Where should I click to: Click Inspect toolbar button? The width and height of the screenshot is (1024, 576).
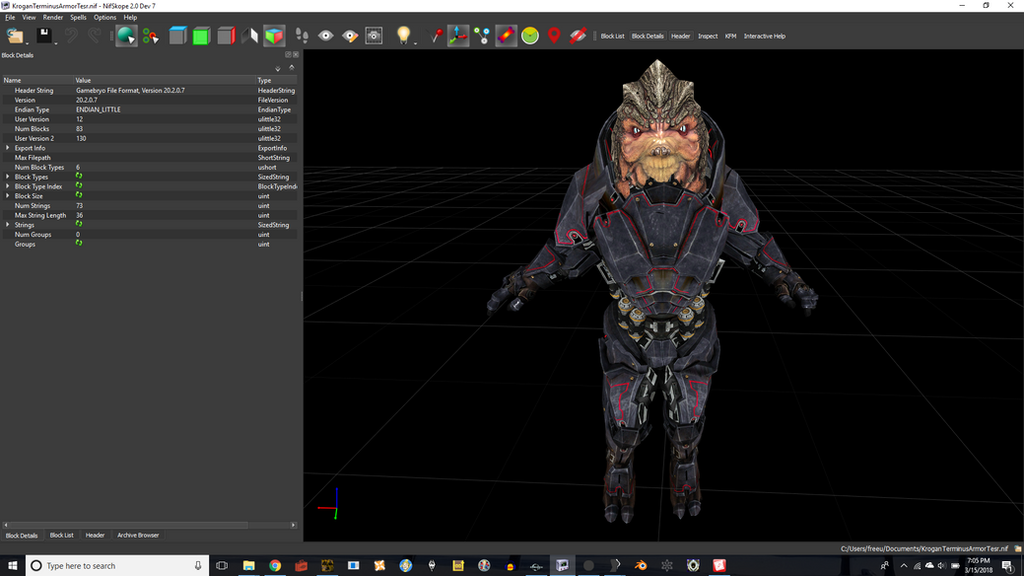click(x=707, y=37)
